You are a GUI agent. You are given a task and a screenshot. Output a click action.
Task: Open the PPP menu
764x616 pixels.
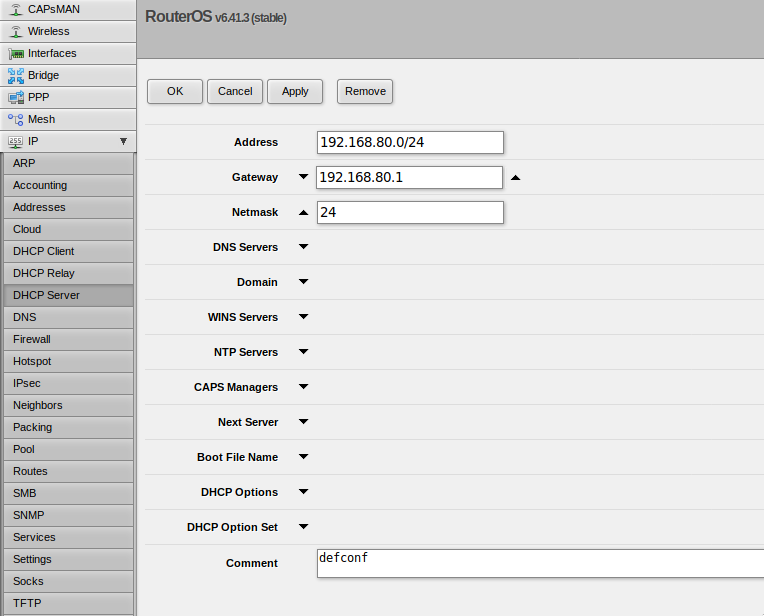(x=68, y=97)
